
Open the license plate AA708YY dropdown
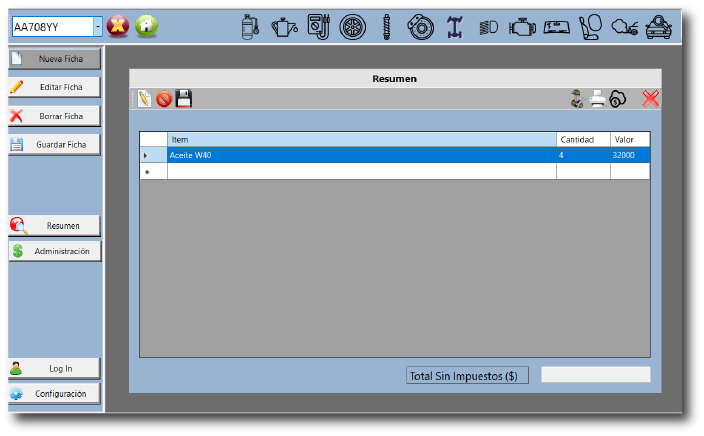(x=97, y=27)
